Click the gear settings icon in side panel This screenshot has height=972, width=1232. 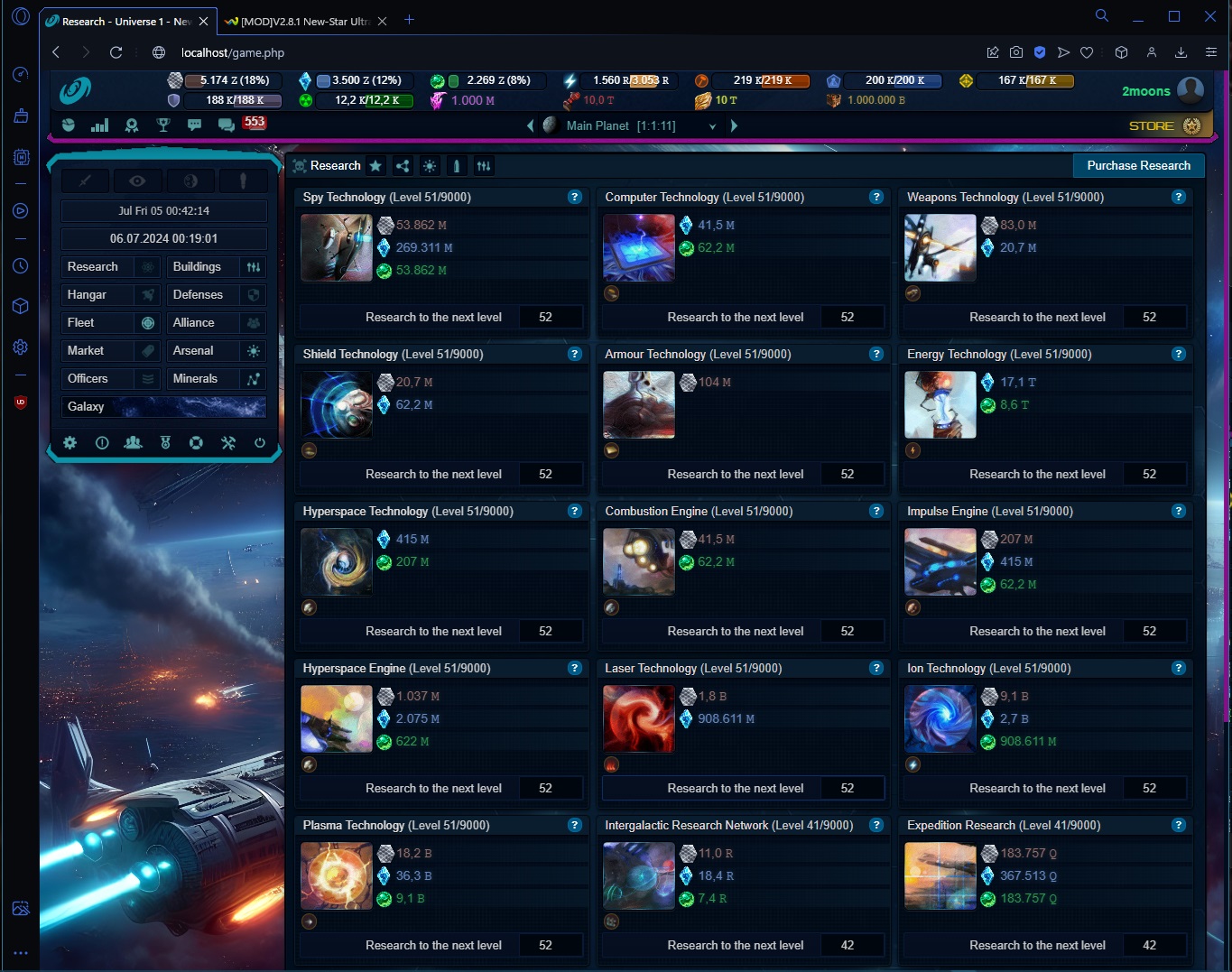click(x=69, y=442)
